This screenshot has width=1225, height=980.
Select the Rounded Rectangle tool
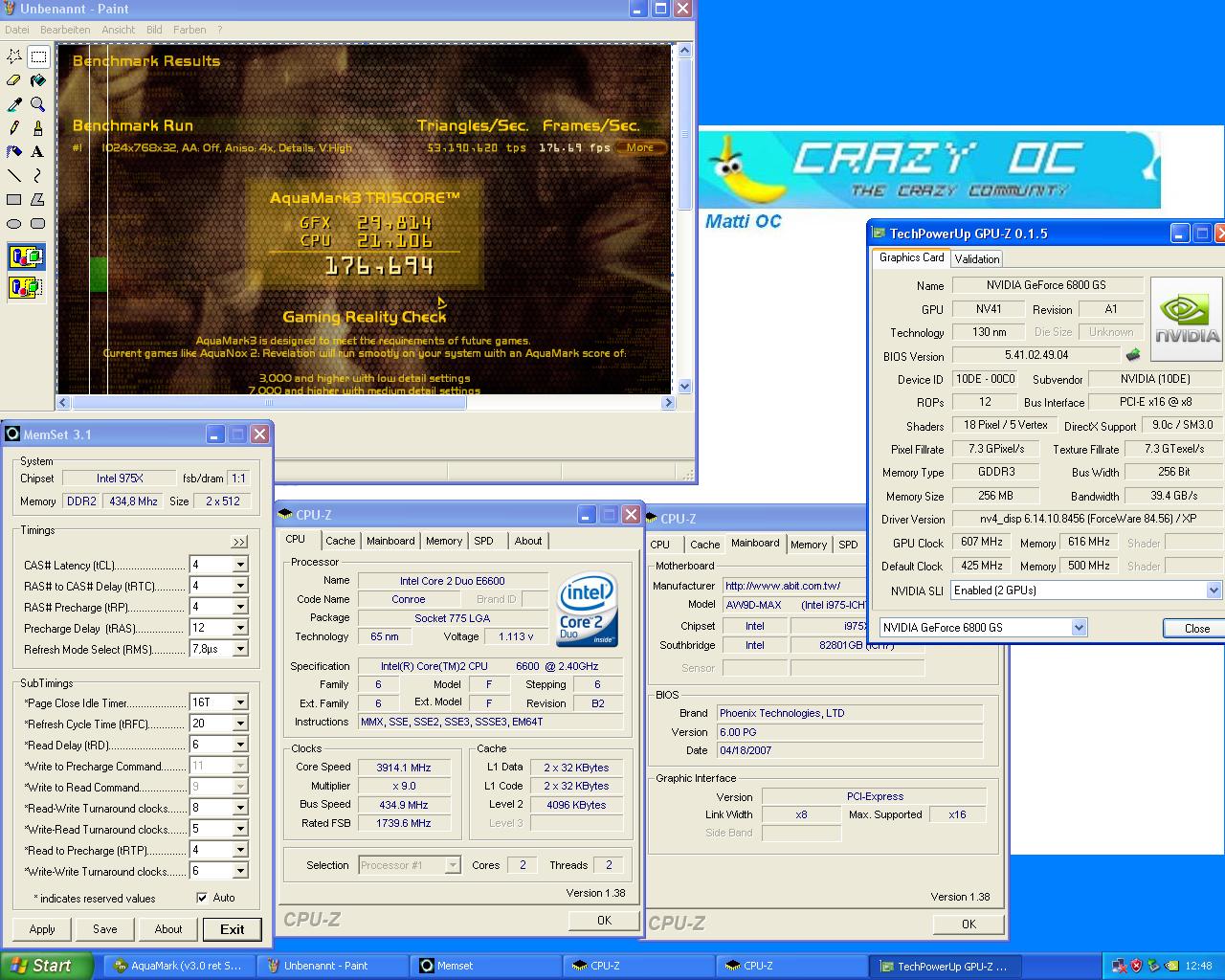[37, 223]
